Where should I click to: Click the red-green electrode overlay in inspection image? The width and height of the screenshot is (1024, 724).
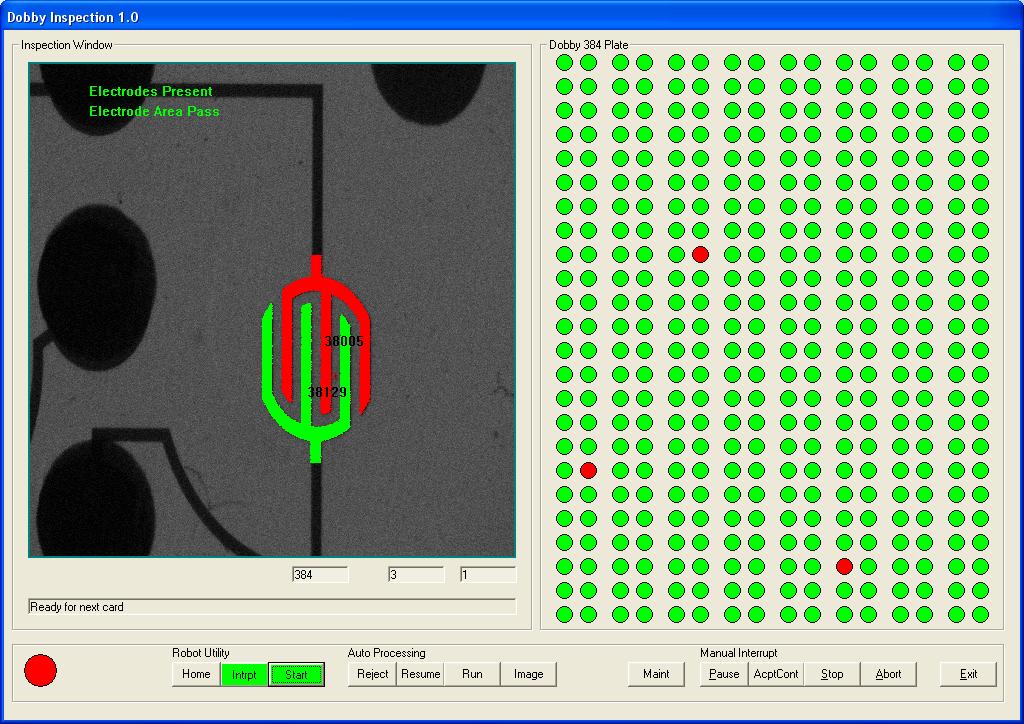[x=316, y=360]
